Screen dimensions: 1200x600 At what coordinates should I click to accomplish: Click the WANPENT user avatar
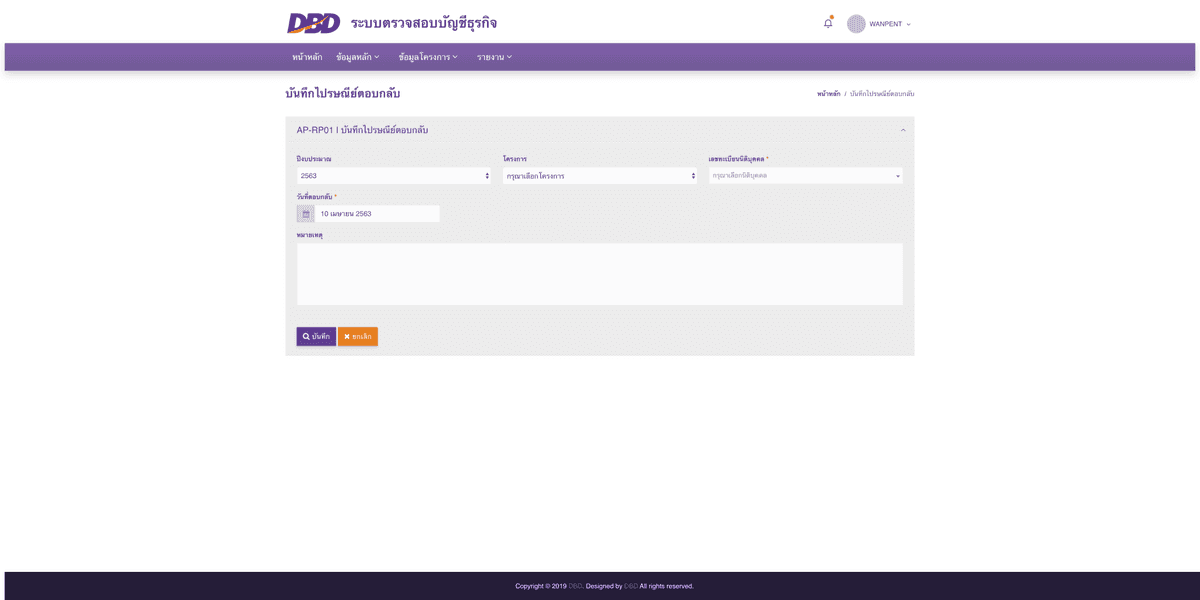click(x=856, y=24)
